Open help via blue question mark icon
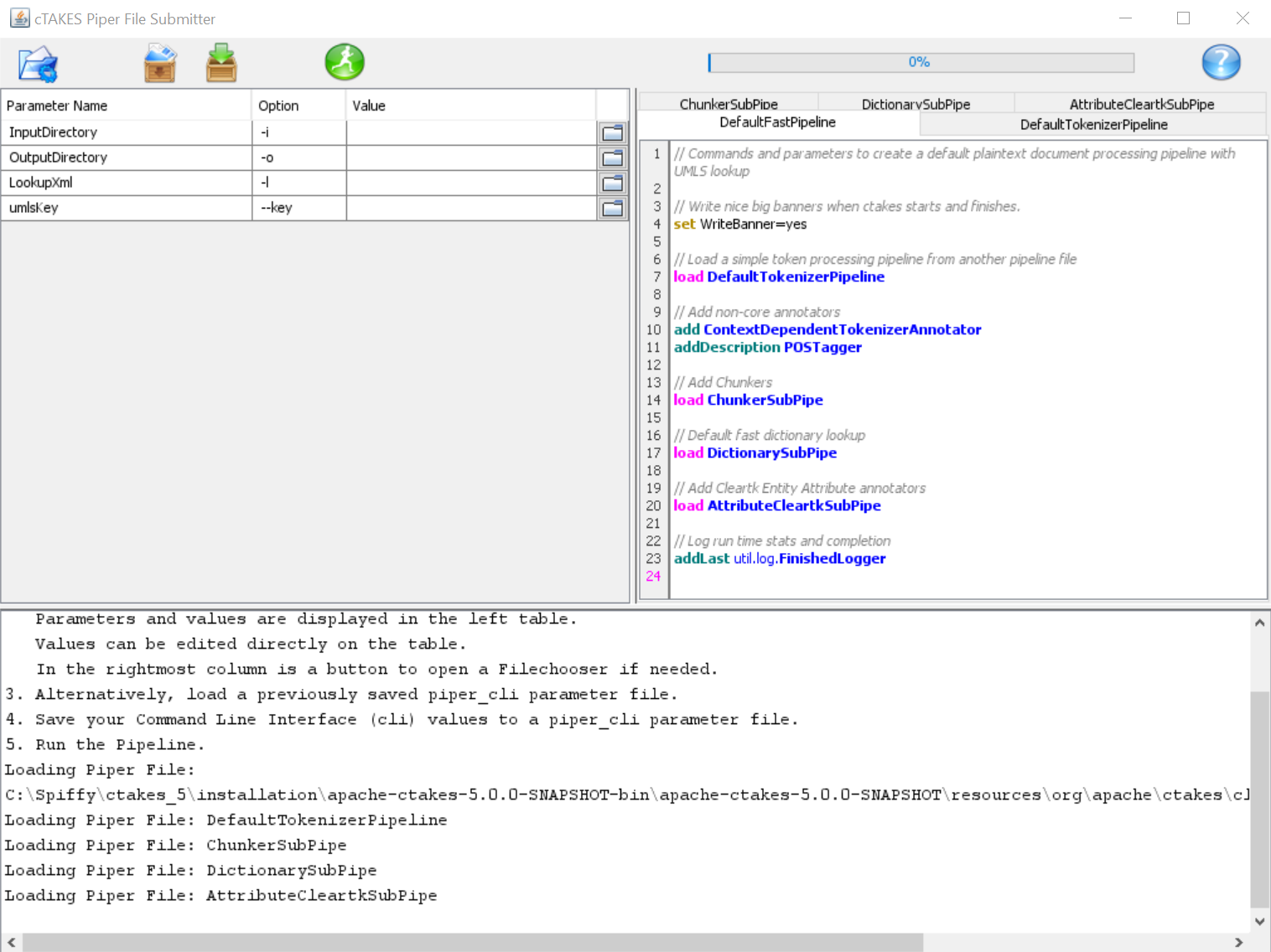This screenshot has width=1271, height=952. point(1221,62)
